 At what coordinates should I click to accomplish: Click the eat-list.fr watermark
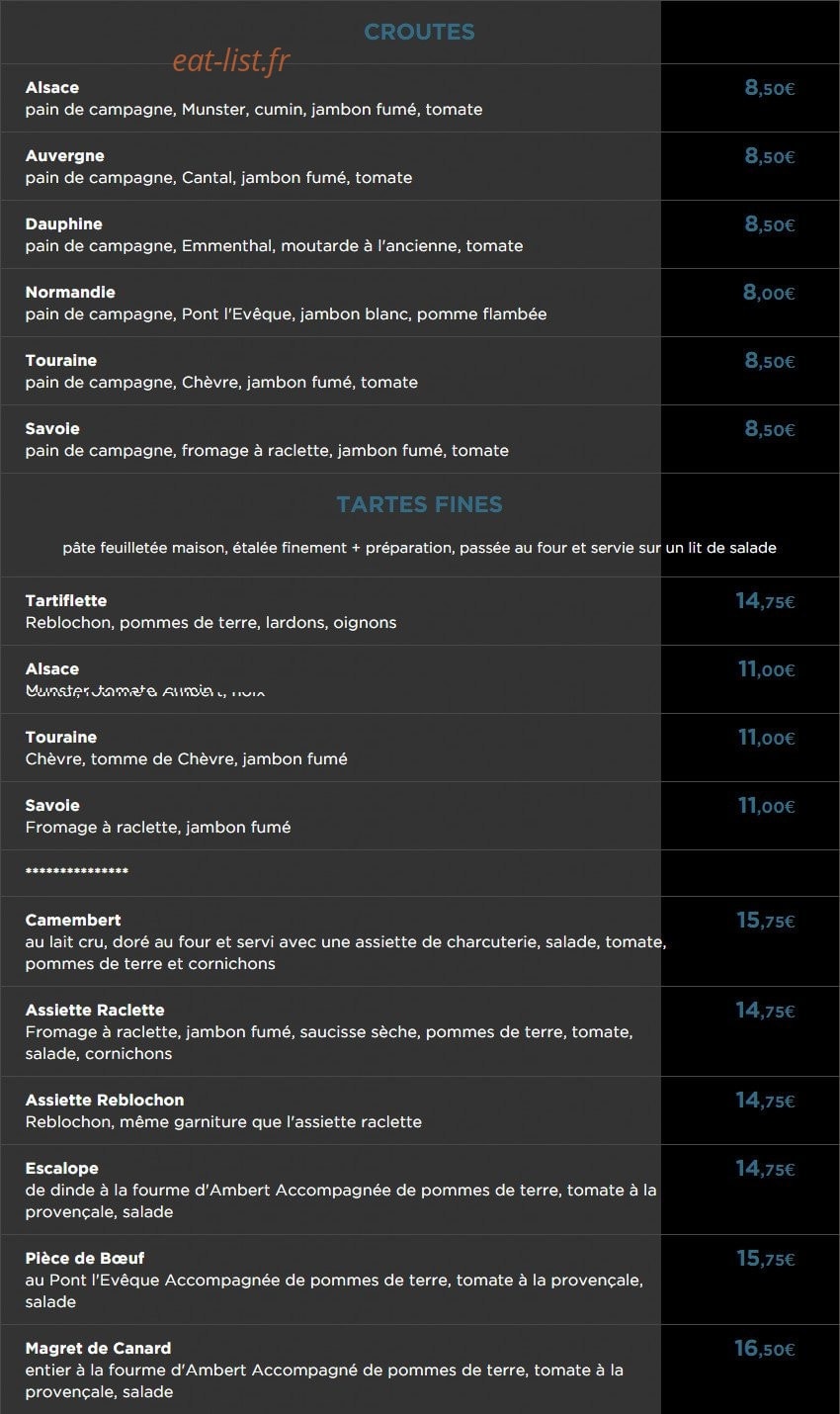click(231, 61)
